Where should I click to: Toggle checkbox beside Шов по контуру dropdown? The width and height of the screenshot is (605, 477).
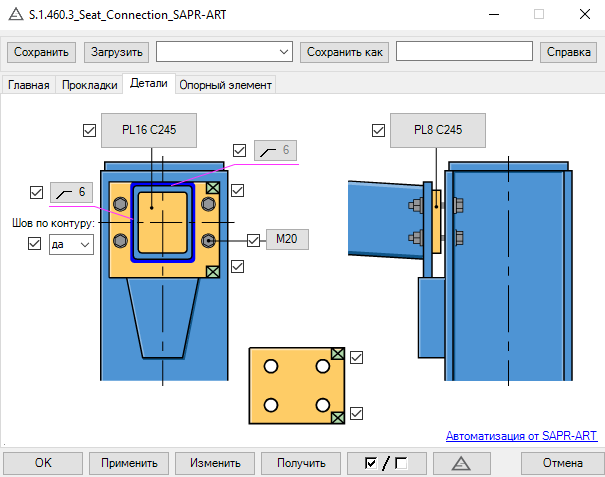pyautogui.click(x=35, y=244)
